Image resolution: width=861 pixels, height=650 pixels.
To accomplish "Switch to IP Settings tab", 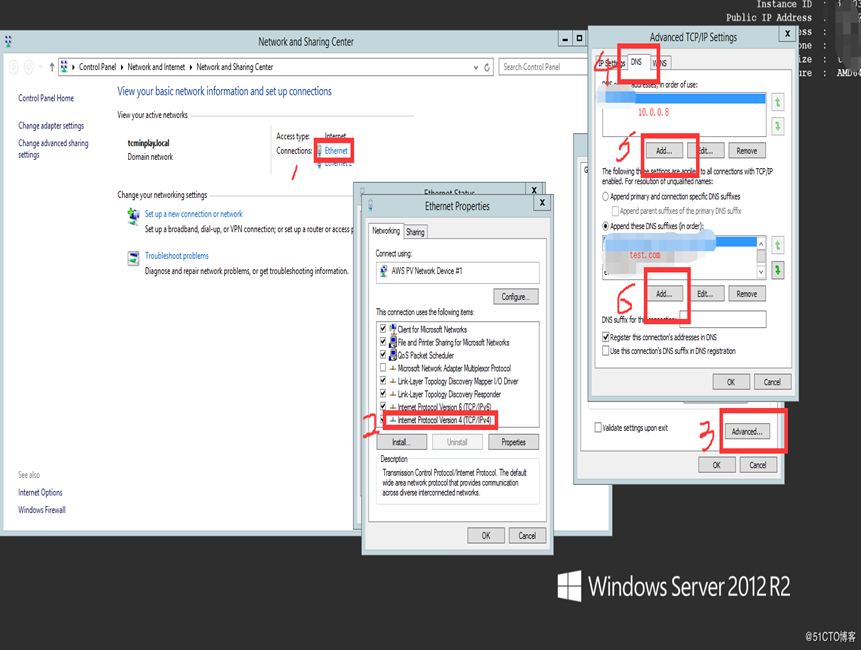I will 611,63.
